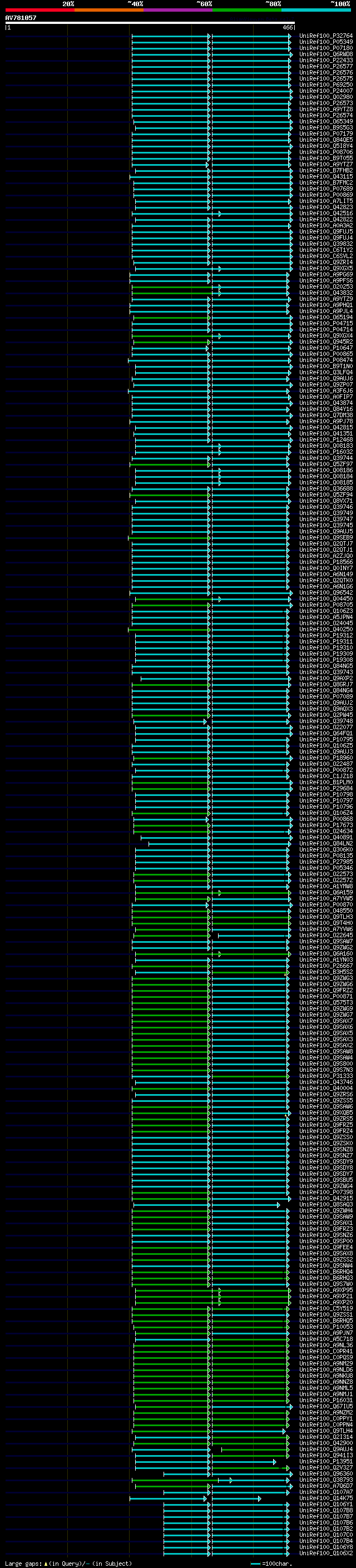Screen dimensions: 356x1568
Task: Click the =100char. scale legend
Action: 271,1564
